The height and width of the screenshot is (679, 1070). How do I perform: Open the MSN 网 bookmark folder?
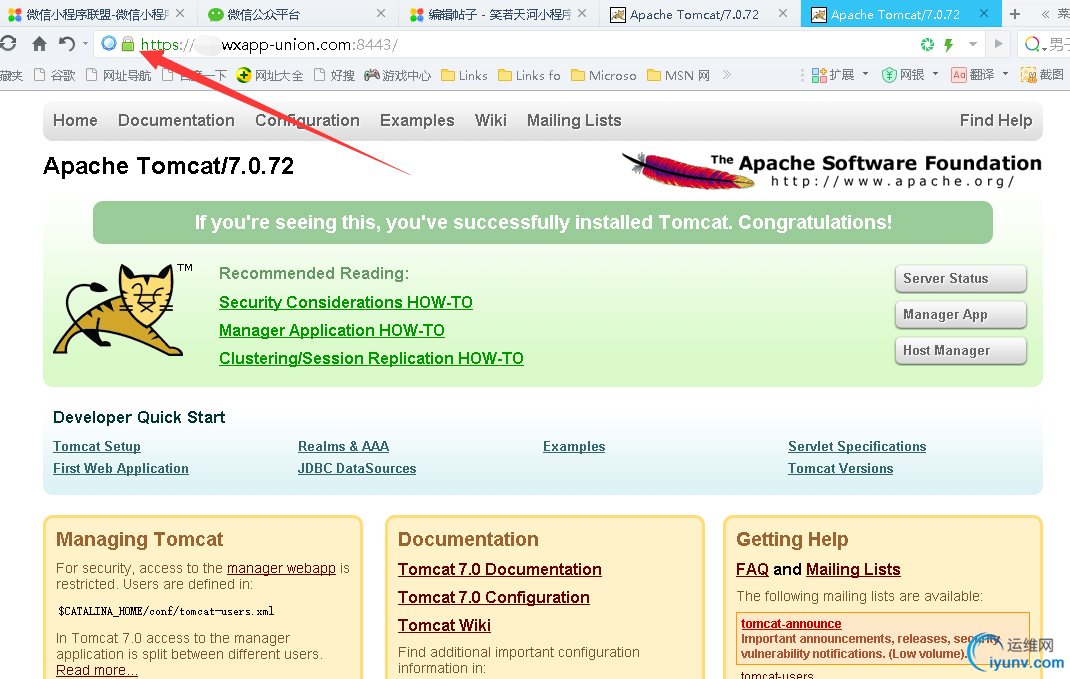tap(678, 75)
